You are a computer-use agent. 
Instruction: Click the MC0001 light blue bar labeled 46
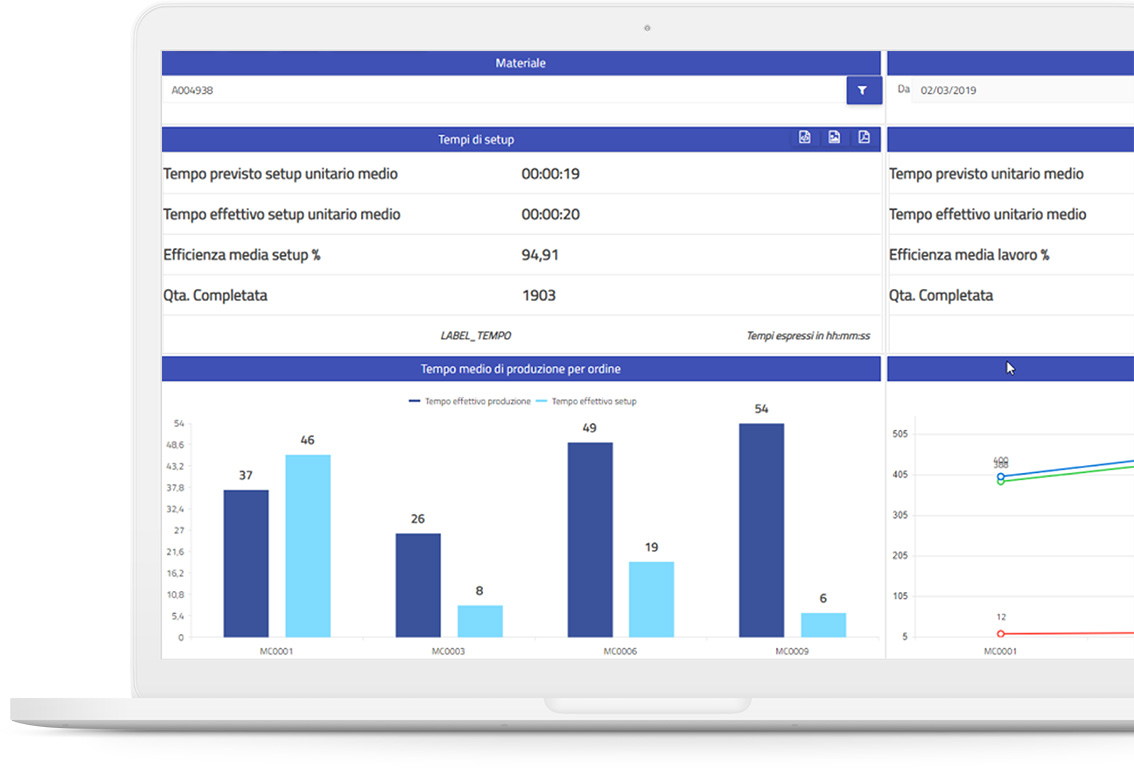308,546
